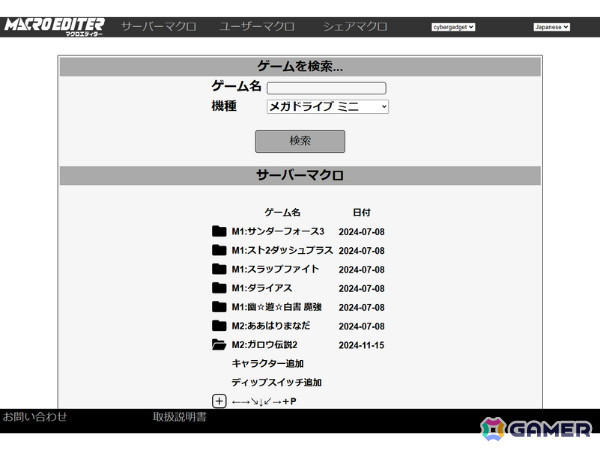This screenshot has height=450, width=600.
Task: Open the ユーザーマクロ menu tab
Action: (257, 26)
